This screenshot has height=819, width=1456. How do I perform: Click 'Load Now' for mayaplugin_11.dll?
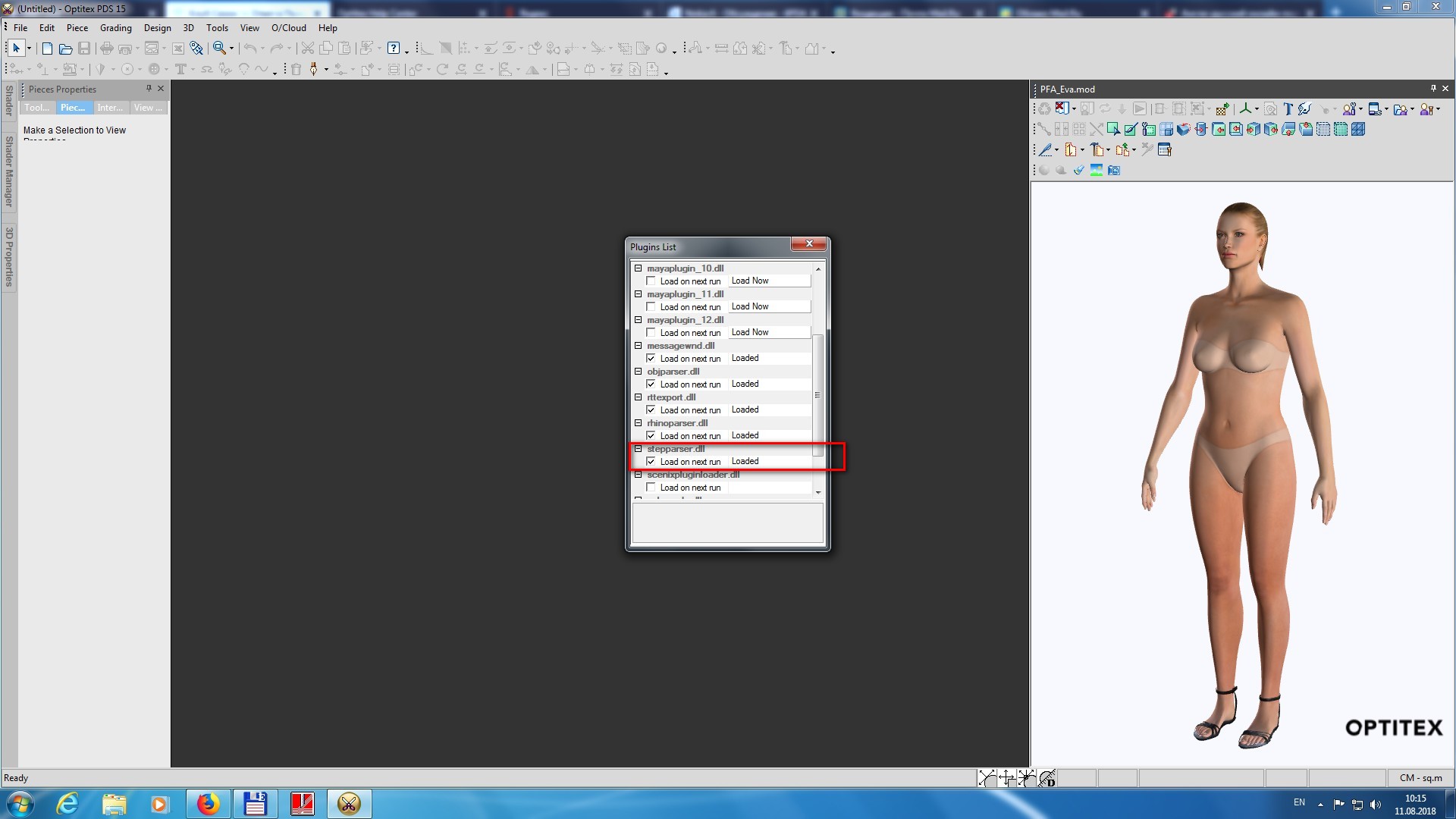pyautogui.click(x=768, y=307)
